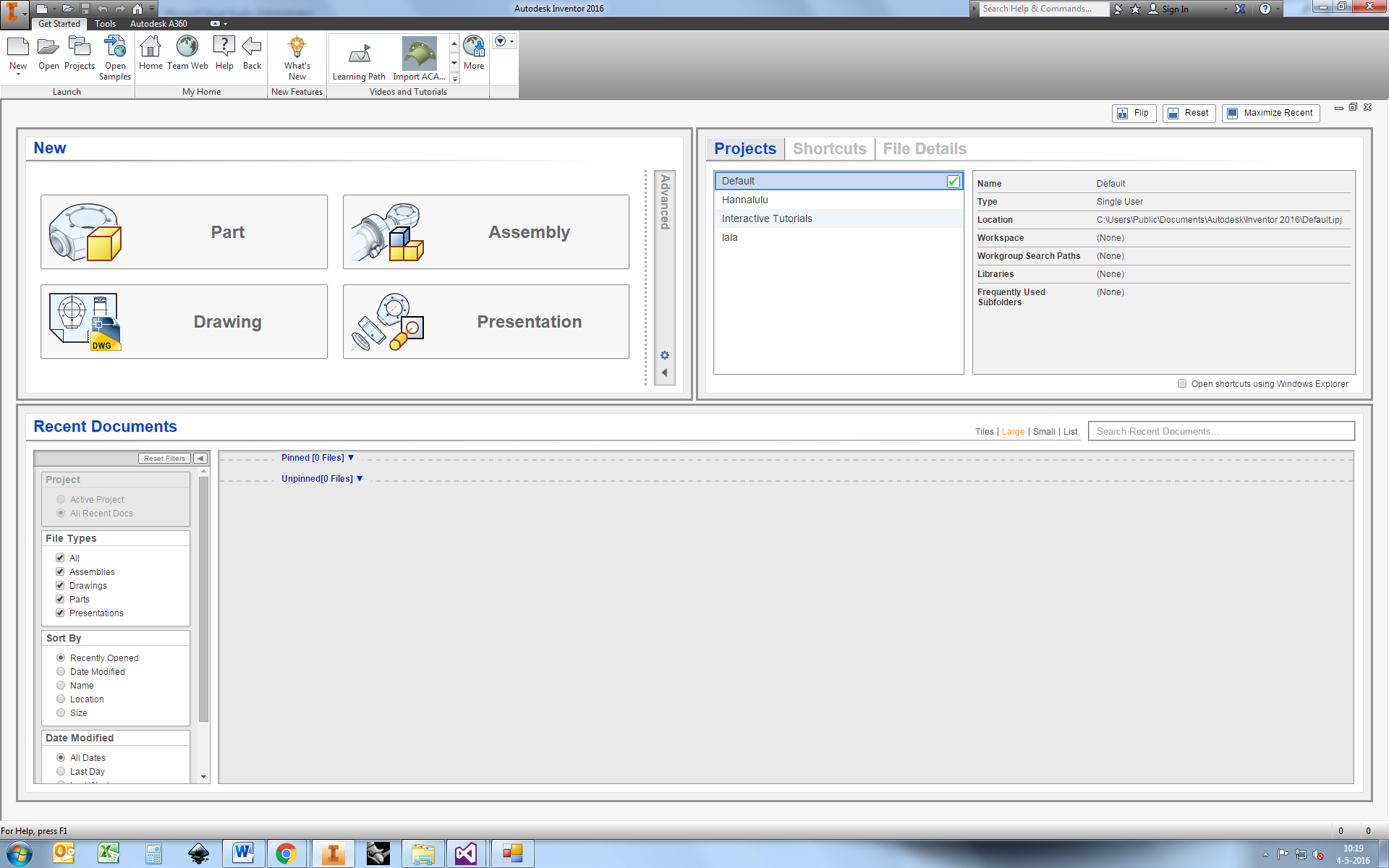This screenshot has height=868, width=1389.
Task: Switch recent documents to Large view
Action: click(x=1013, y=433)
